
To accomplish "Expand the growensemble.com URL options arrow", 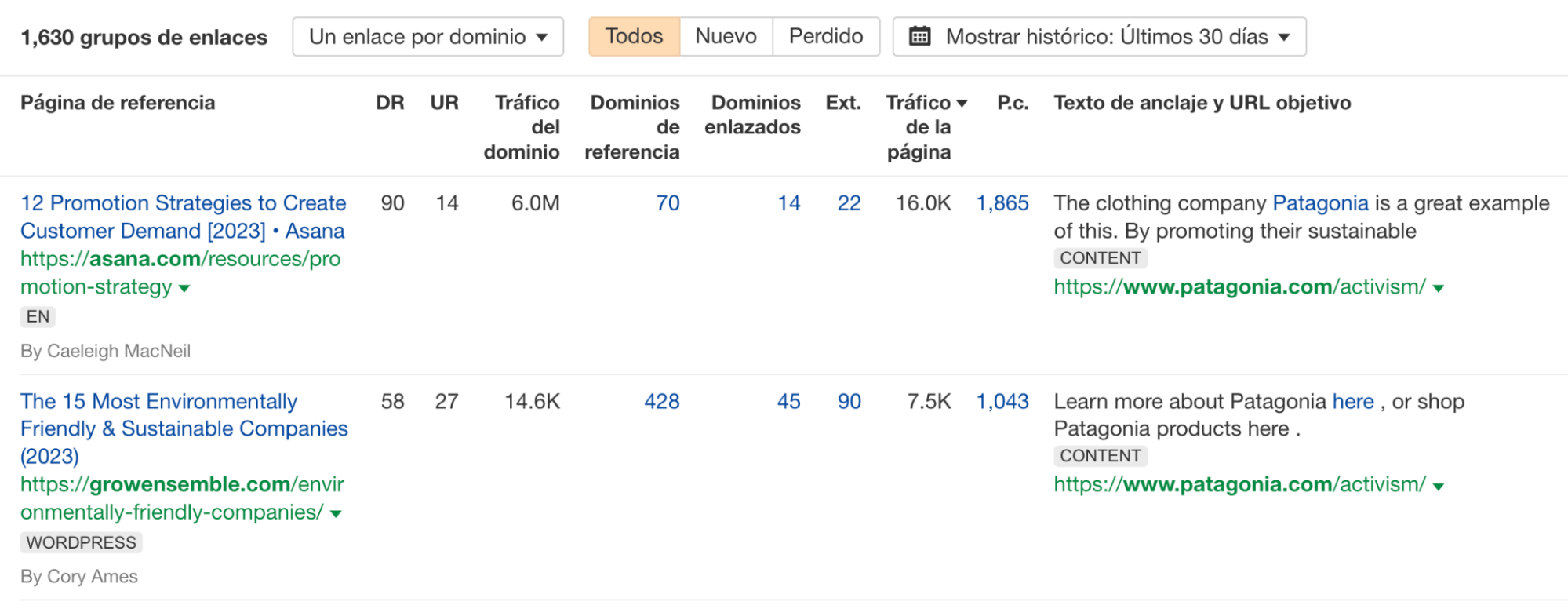I will [334, 513].
